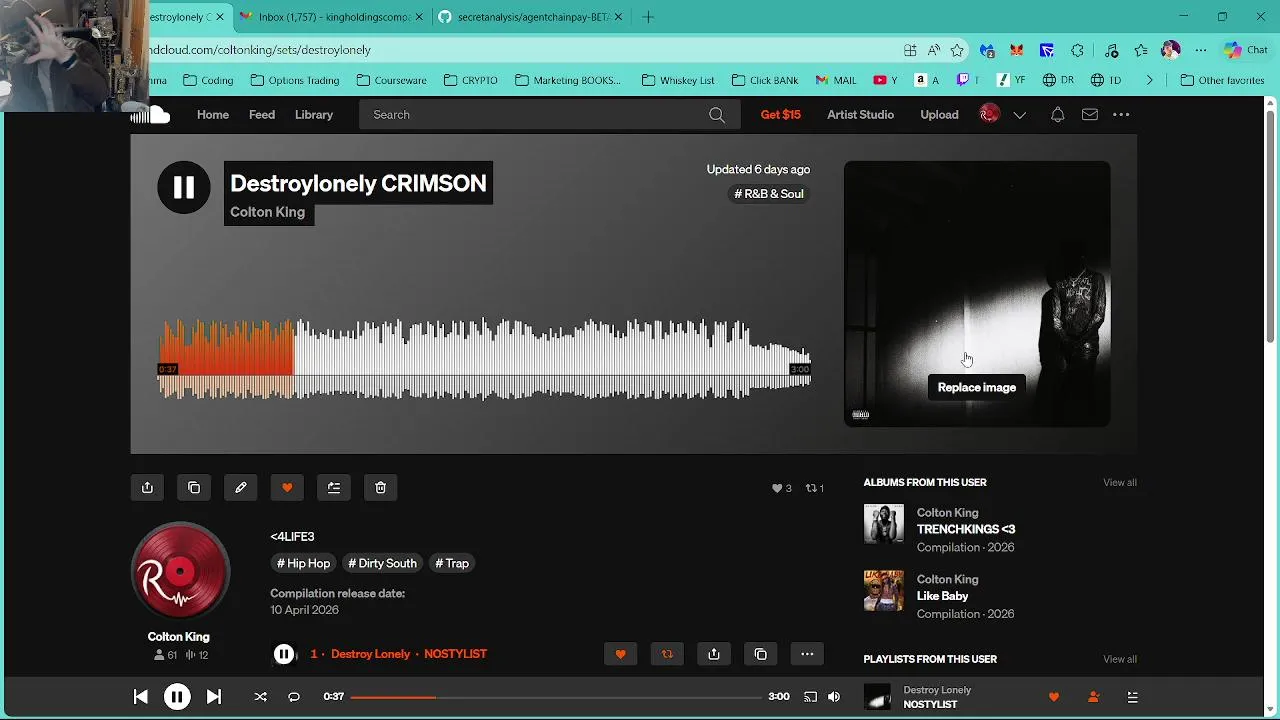Click the Dirty South tag
1280x720 pixels.
(x=382, y=563)
